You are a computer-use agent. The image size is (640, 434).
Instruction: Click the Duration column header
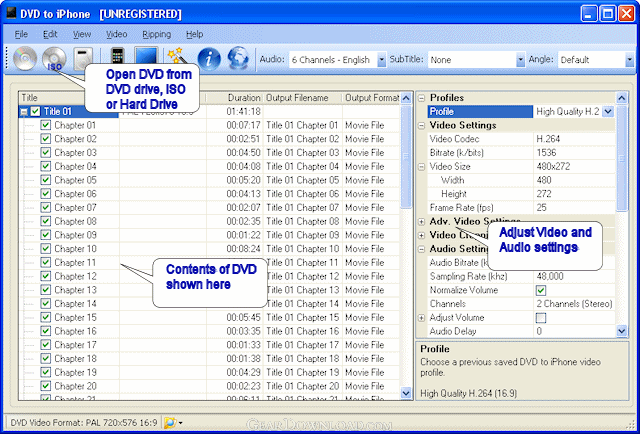tap(234, 98)
